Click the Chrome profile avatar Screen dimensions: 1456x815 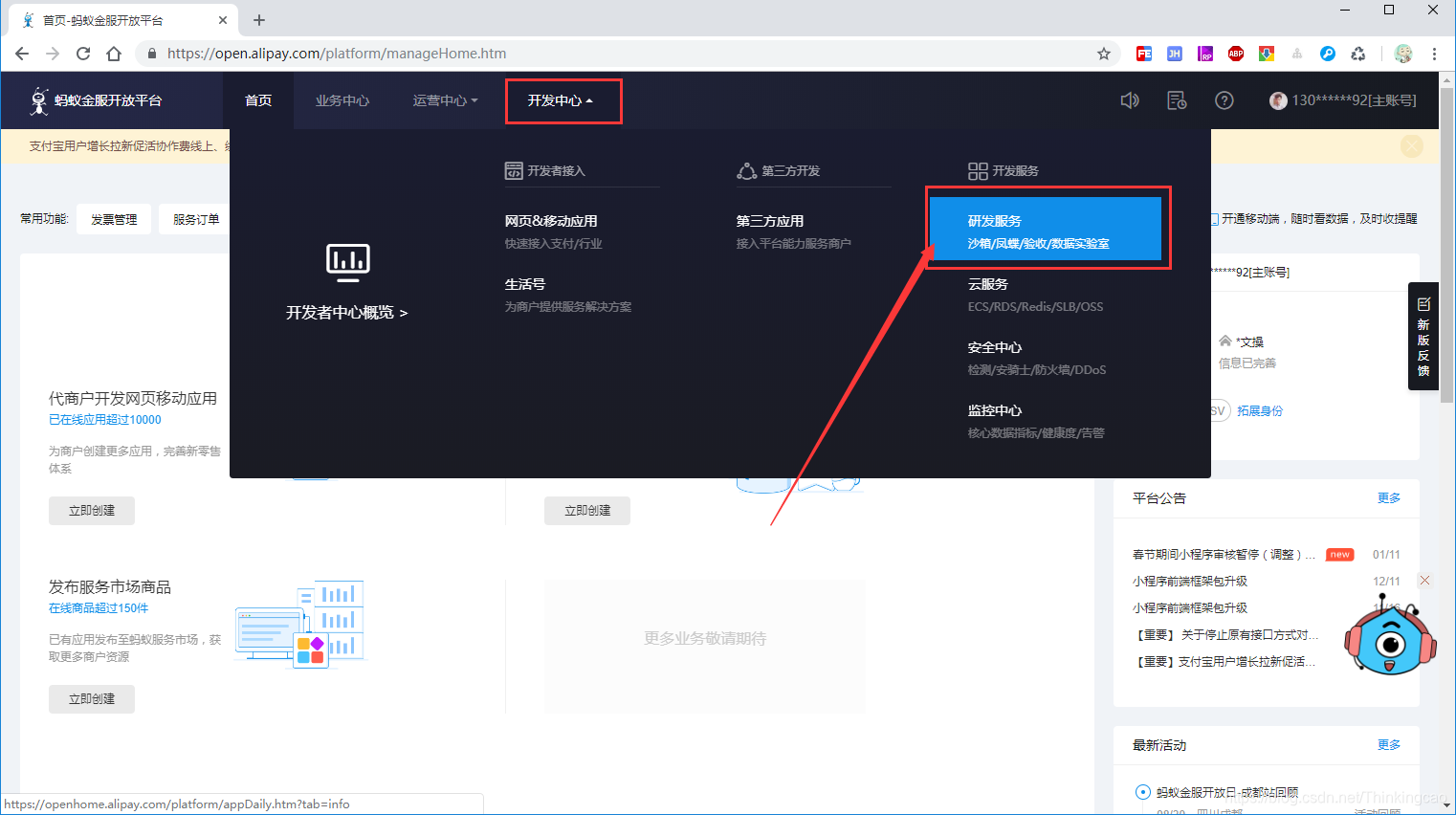pyautogui.click(x=1403, y=54)
